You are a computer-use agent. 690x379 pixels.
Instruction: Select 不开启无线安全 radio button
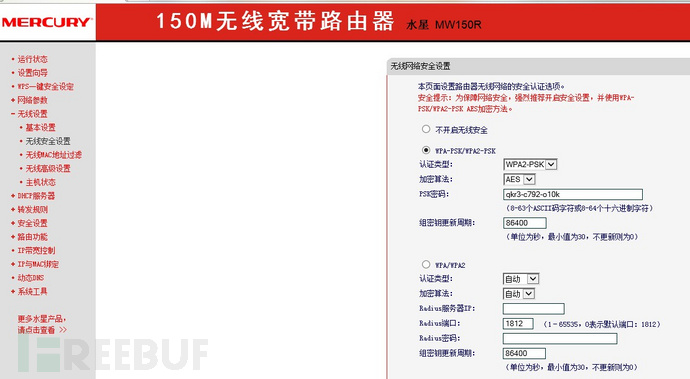pyautogui.click(x=426, y=129)
